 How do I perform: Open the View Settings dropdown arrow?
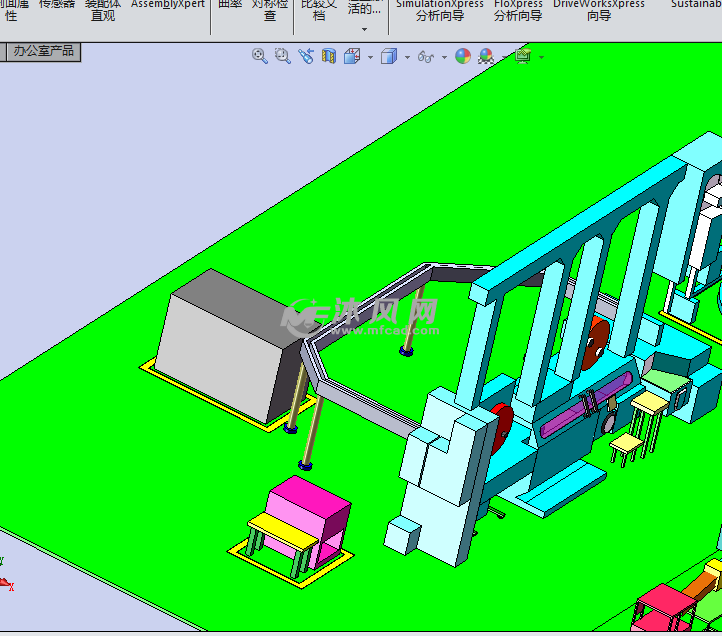click(x=541, y=58)
